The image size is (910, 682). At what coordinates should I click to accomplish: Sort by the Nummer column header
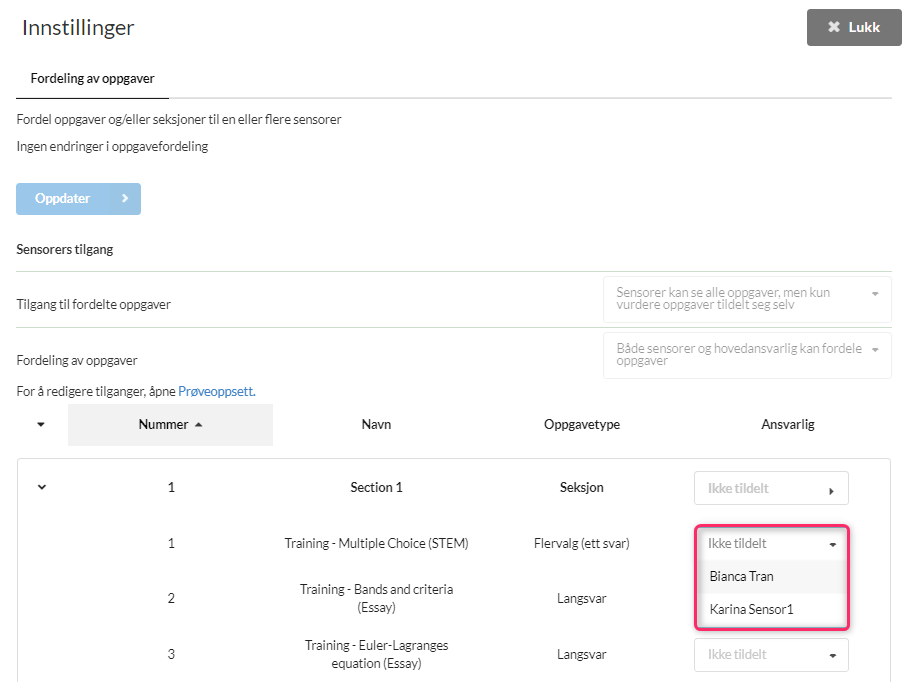(x=170, y=424)
